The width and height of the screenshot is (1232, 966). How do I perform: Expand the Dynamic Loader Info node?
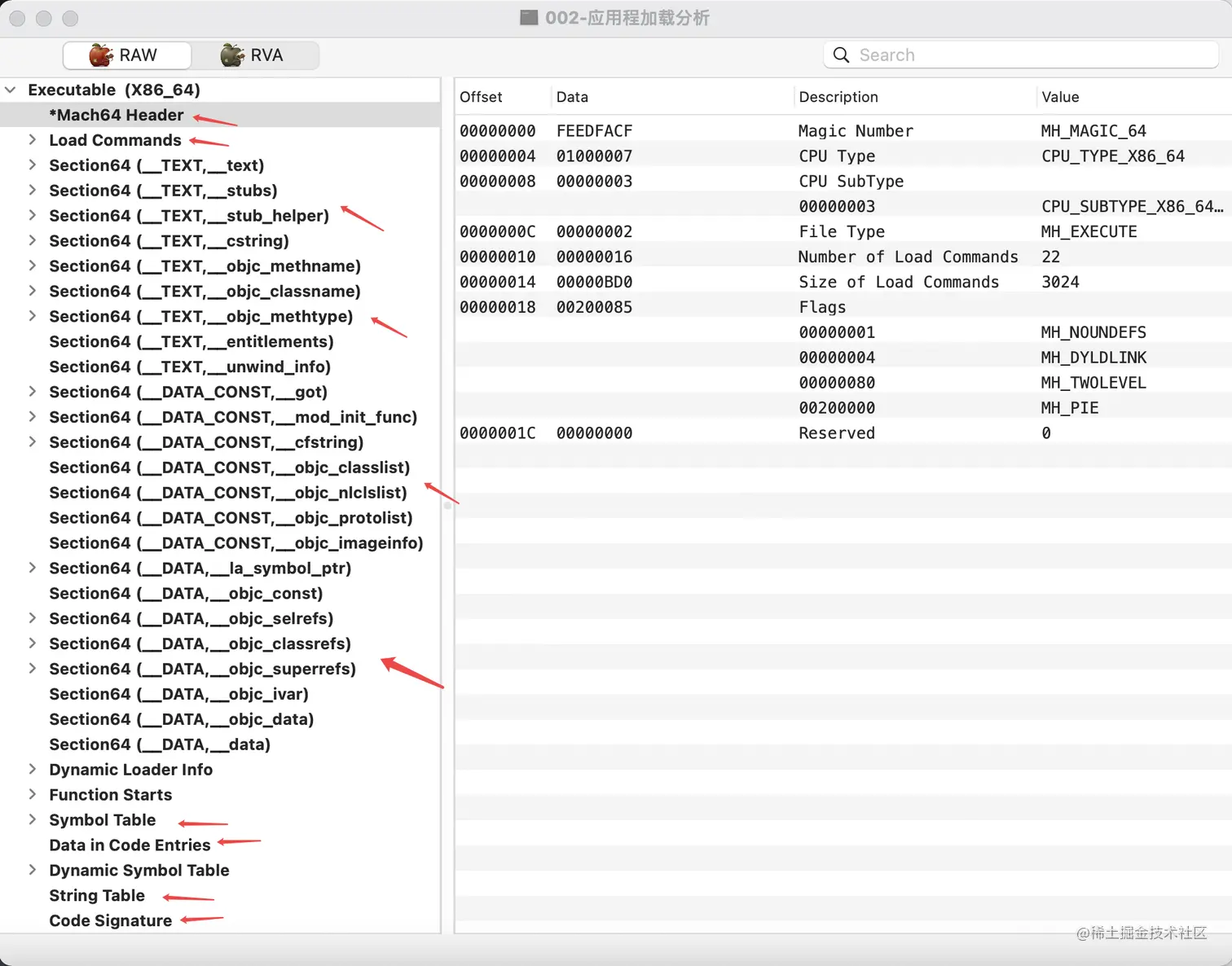point(32,770)
